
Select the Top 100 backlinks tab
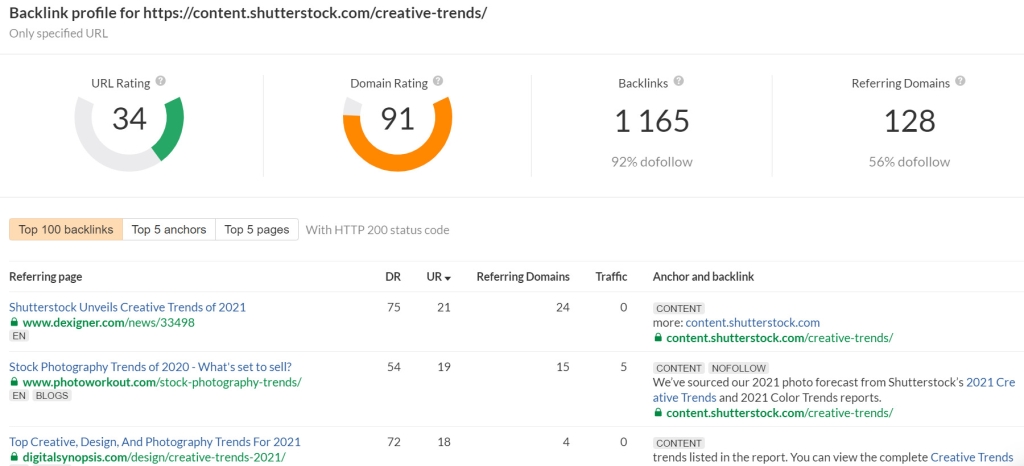66,230
